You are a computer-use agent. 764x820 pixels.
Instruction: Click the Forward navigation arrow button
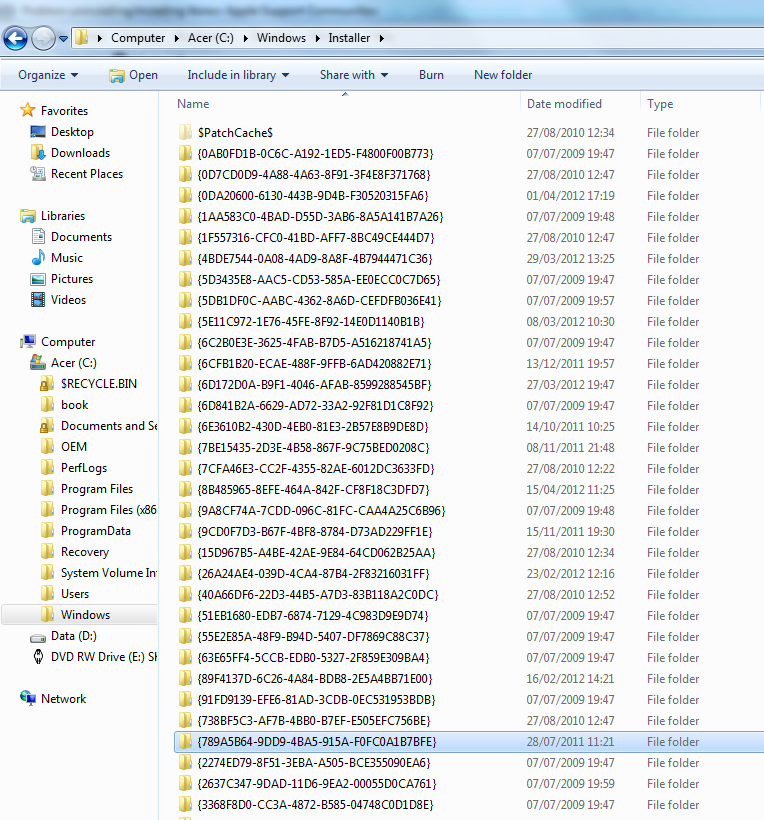43,38
